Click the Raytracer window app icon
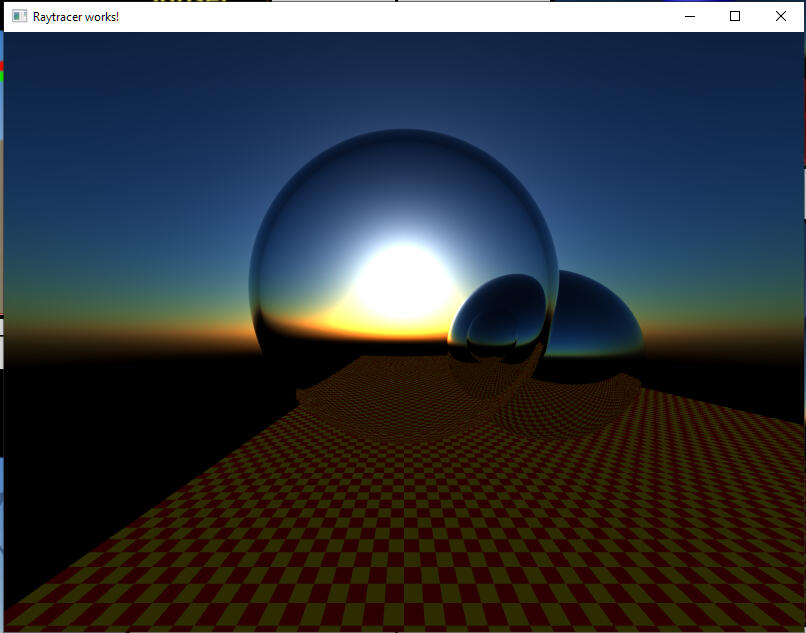This screenshot has height=633, width=806. click(x=20, y=16)
